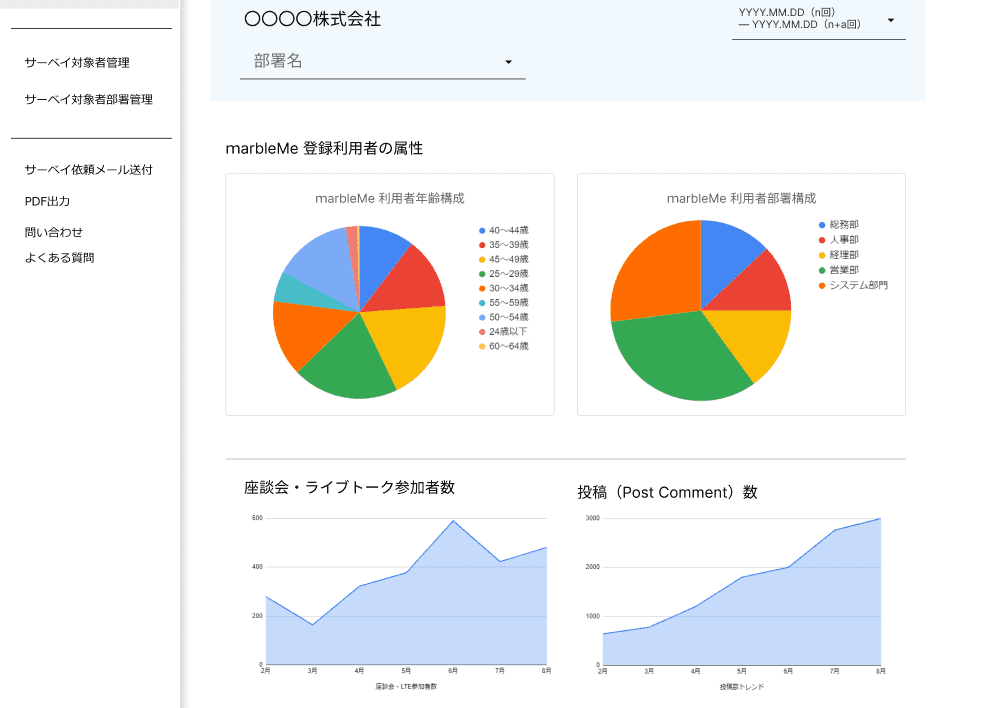Image resolution: width=1002 pixels, height=708 pixels.
Task: Click the 座談会・LTE参加者数 axis caption
Action: [406, 686]
